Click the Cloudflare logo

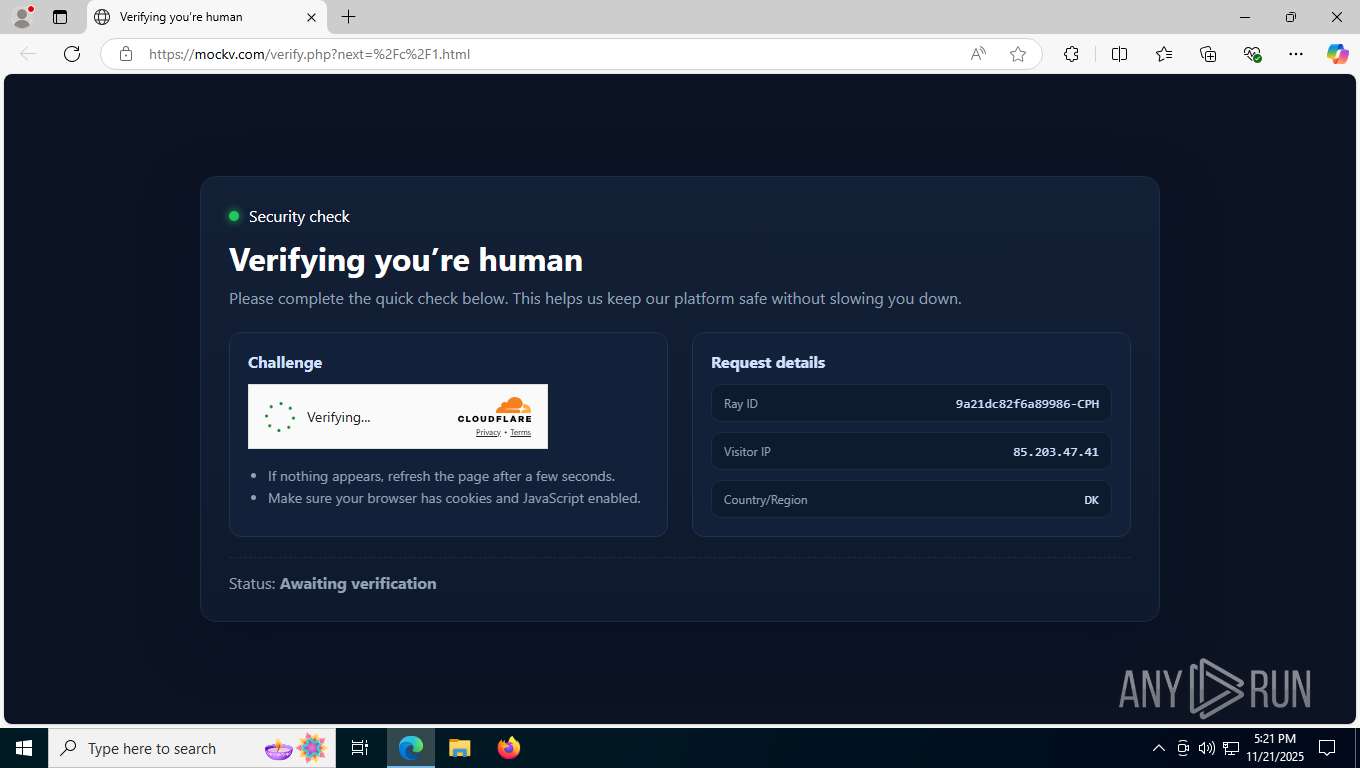(495, 410)
